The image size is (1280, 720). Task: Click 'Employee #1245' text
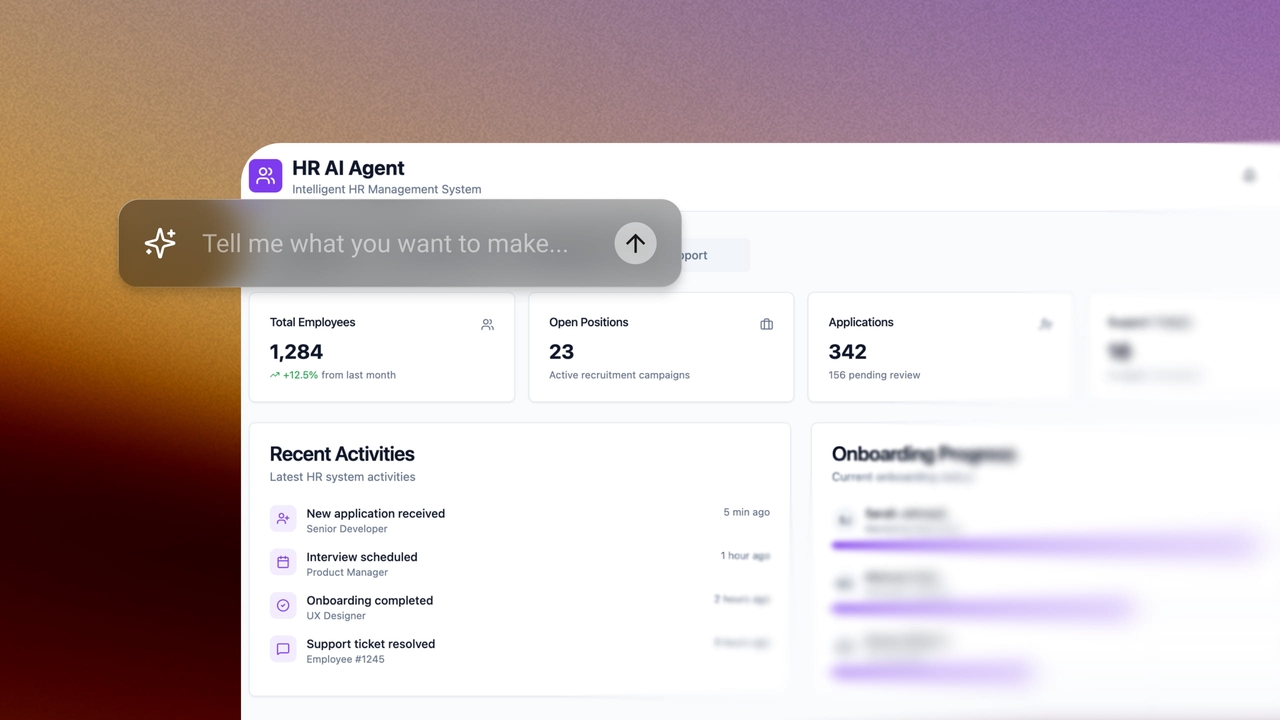click(x=345, y=659)
